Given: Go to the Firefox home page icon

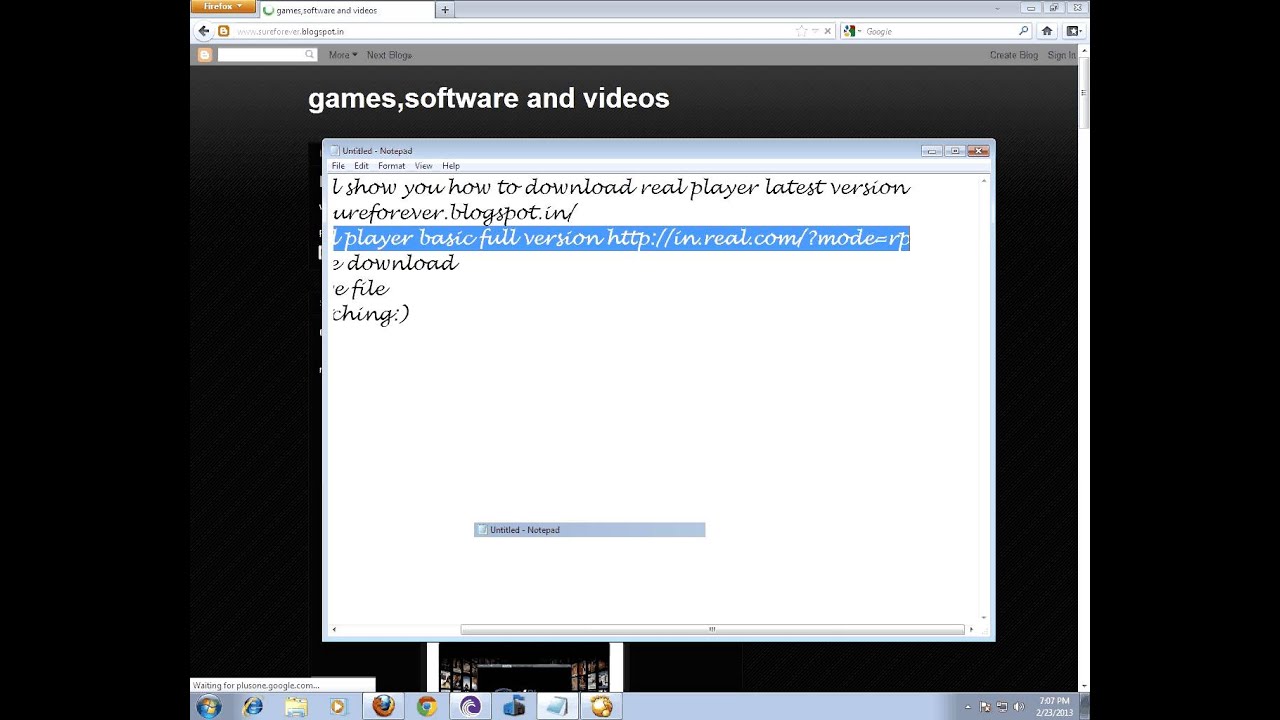Looking at the screenshot, I should coord(1047,31).
